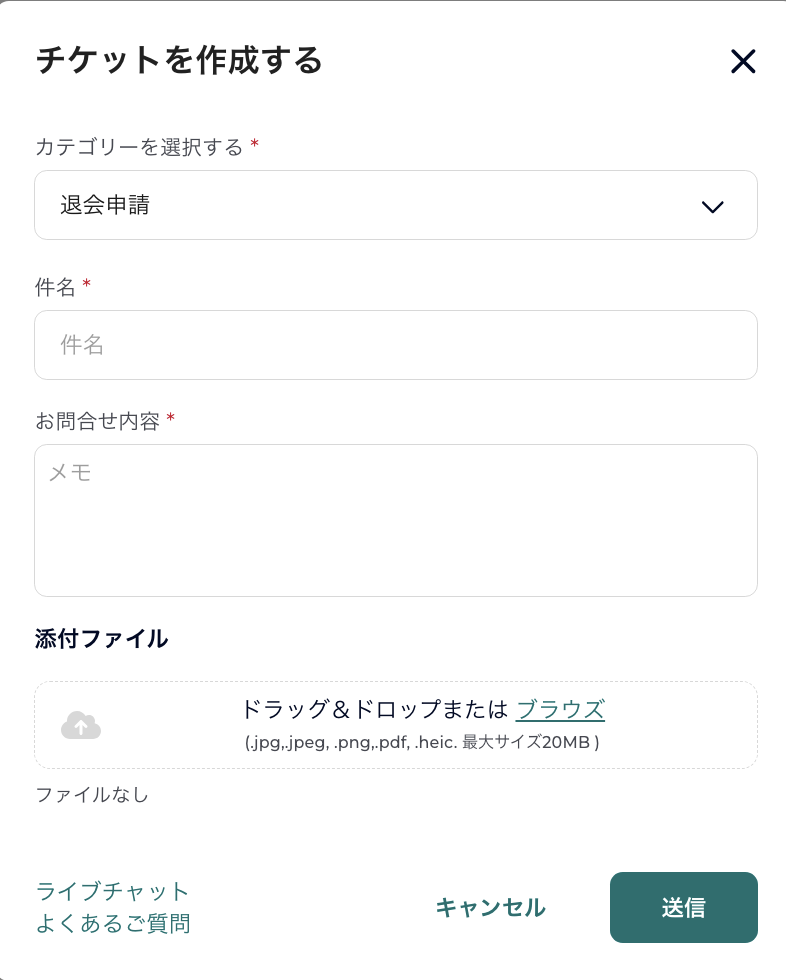786x980 pixels.
Task: Click into the メモ inquiry text area
Action: [395, 520]
